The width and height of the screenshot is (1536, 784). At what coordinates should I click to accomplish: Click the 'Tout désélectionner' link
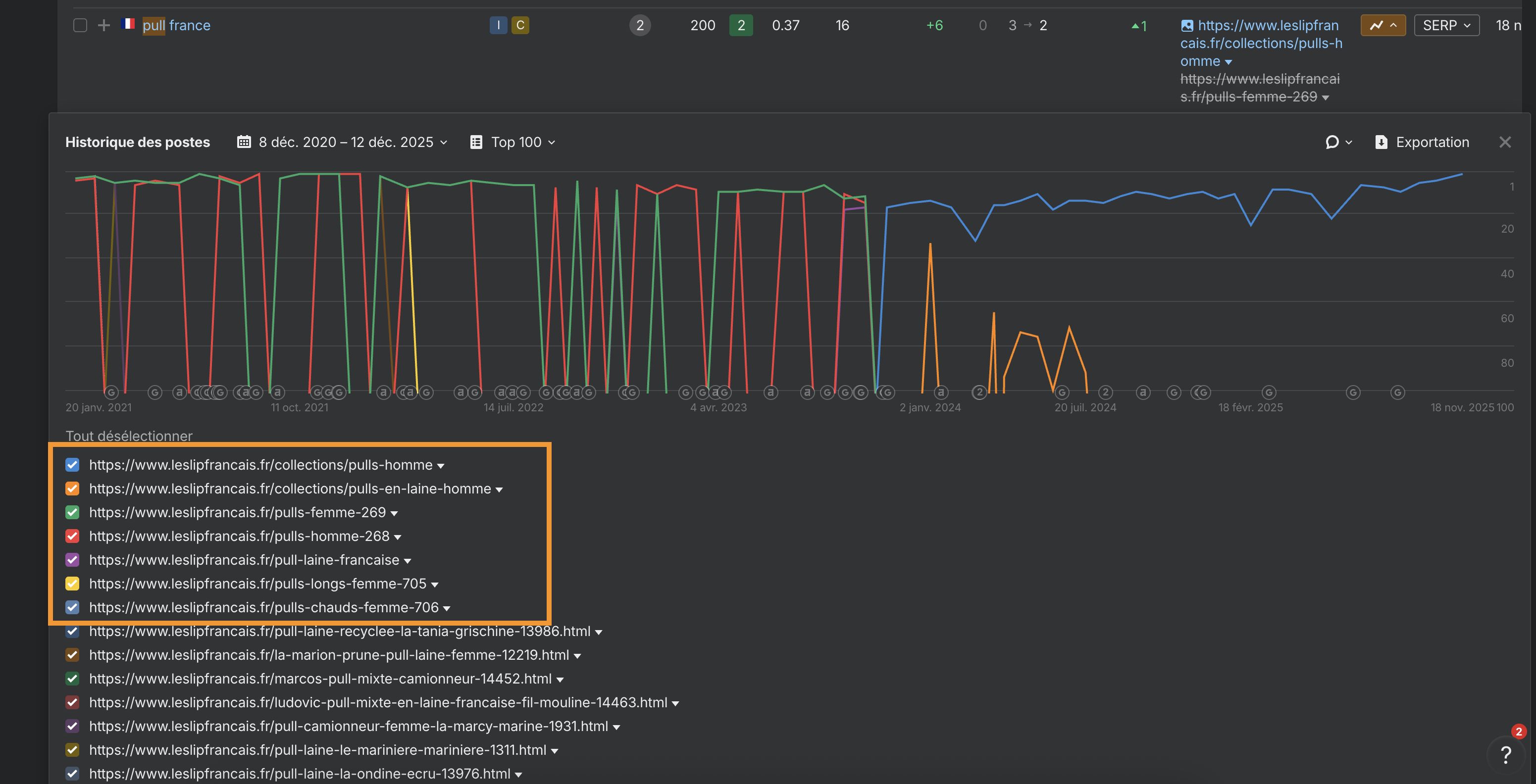pos(129,436)
